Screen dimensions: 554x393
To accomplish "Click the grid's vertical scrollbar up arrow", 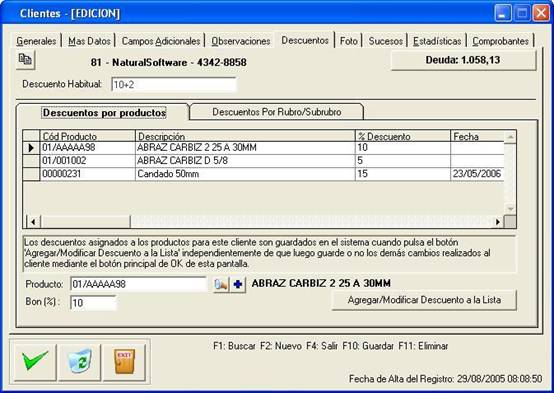I will click(510, 137).
